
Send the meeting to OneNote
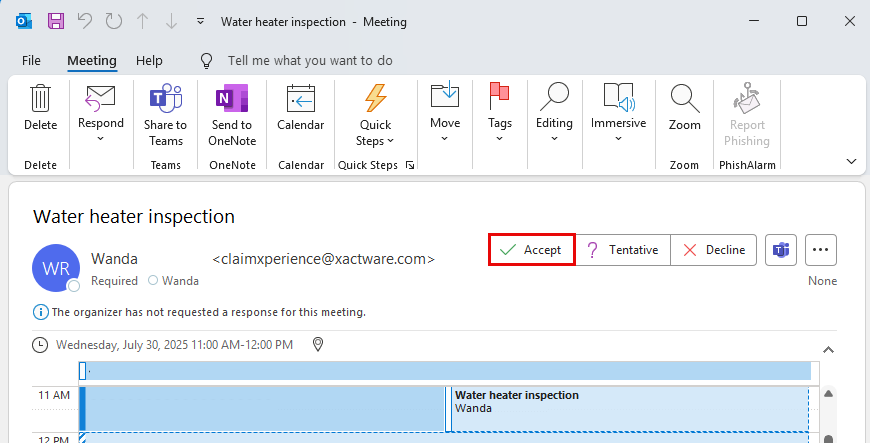[x=232, y=115]
